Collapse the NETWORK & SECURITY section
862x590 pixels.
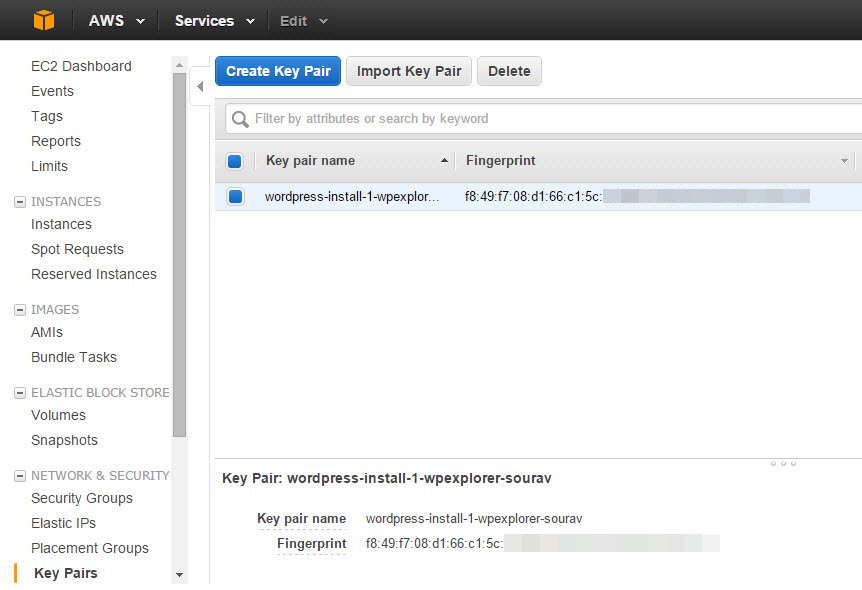(20, 476)
